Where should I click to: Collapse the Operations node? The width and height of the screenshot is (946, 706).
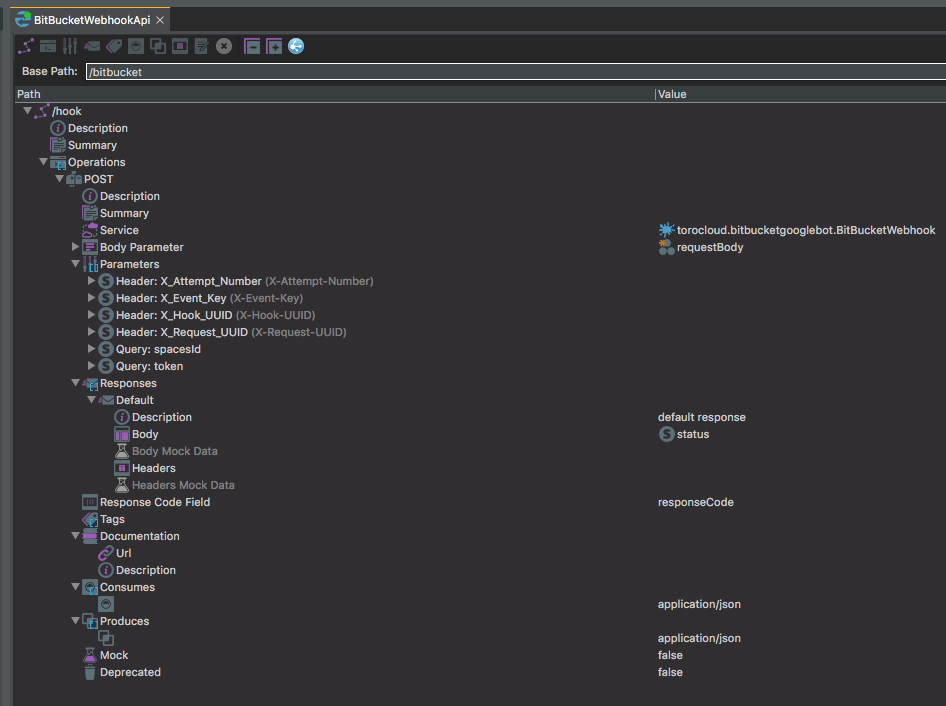[43, 162]
